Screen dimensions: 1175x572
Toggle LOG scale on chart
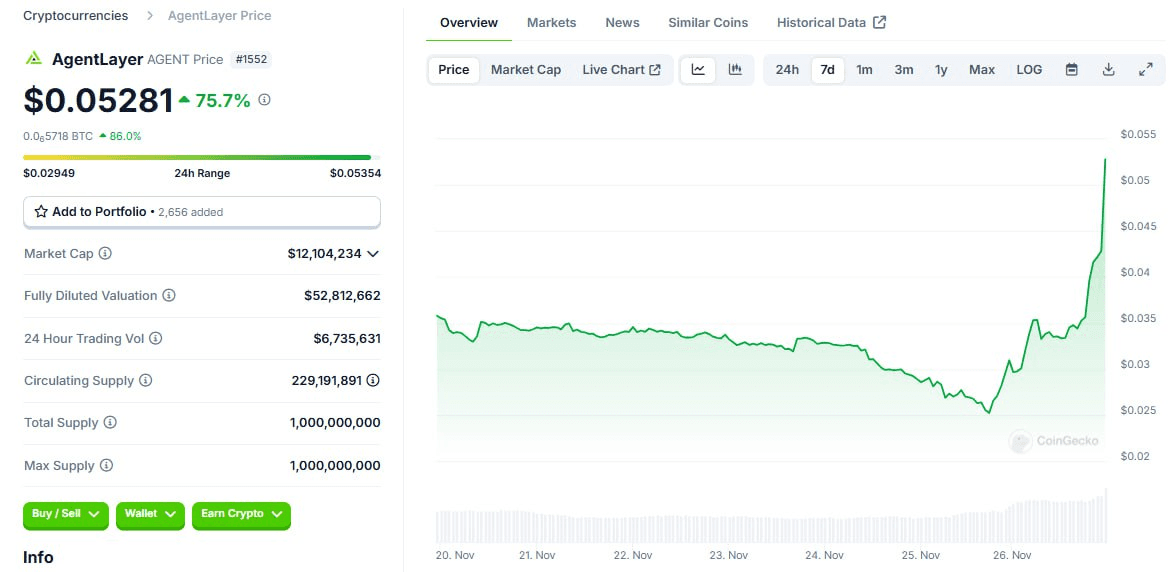pos(1029,70)
